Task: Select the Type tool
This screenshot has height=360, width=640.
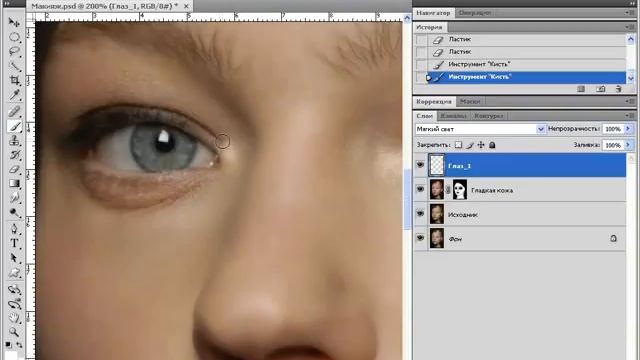Action: 14,243
